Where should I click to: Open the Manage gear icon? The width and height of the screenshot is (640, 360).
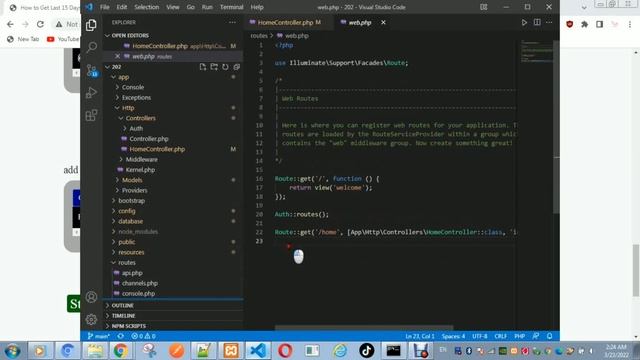tap(91, 319)
